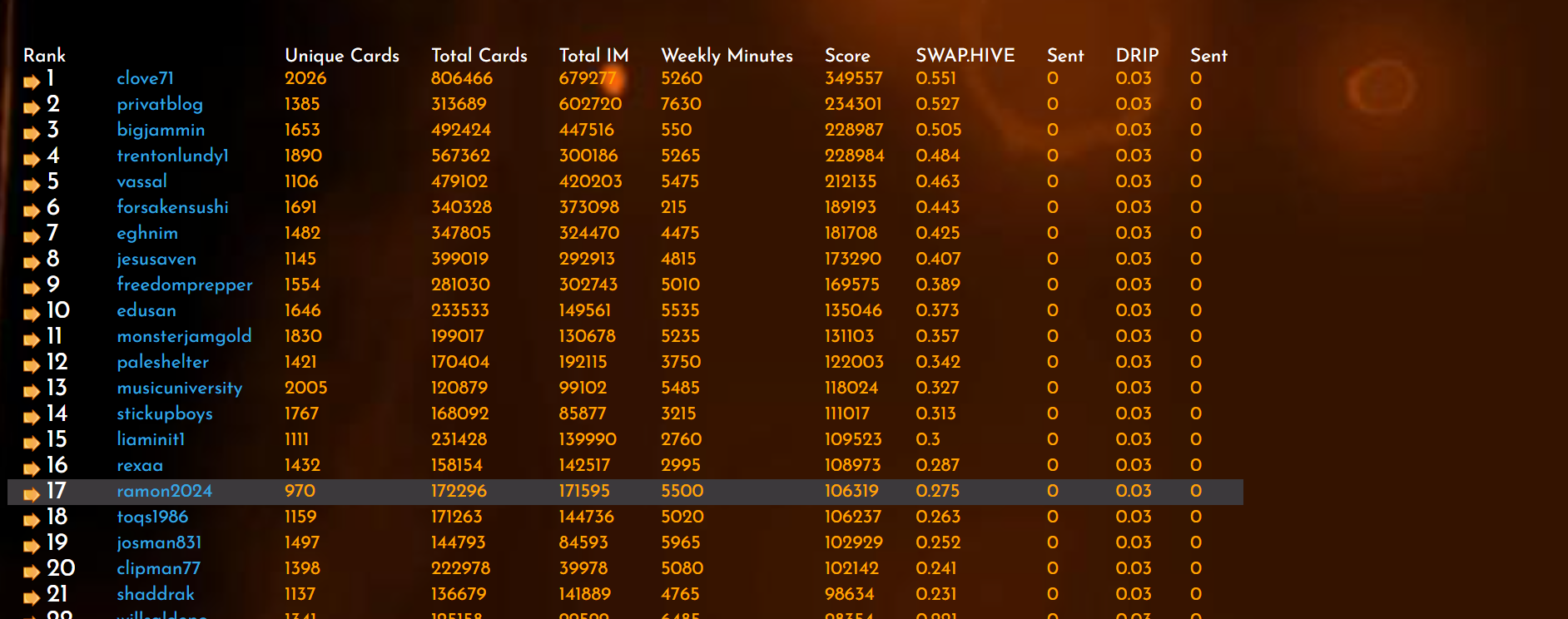Image resolution: width=1568 pixels, height=619 pixels.
Task: Click the Total Cards column header
Action: pyautogui.click(x=479, y=55)
